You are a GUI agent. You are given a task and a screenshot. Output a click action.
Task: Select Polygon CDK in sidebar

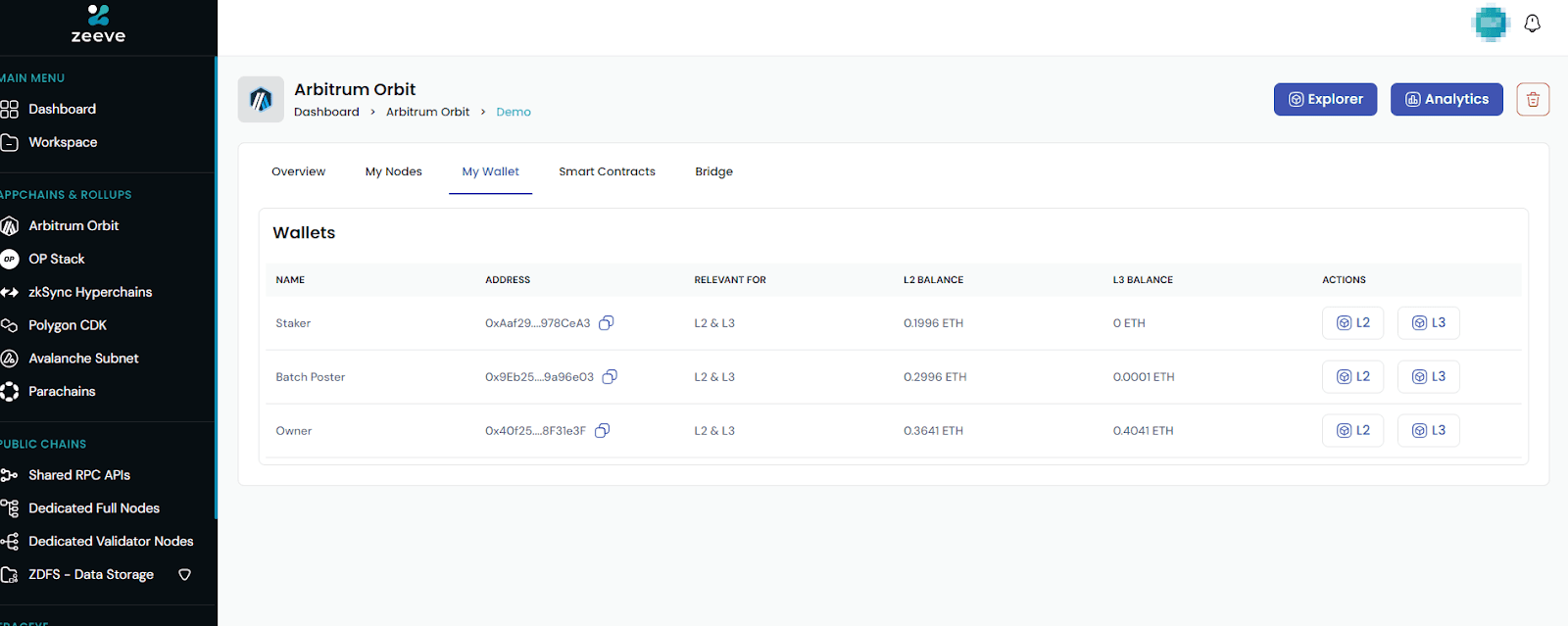click(68, 325)
